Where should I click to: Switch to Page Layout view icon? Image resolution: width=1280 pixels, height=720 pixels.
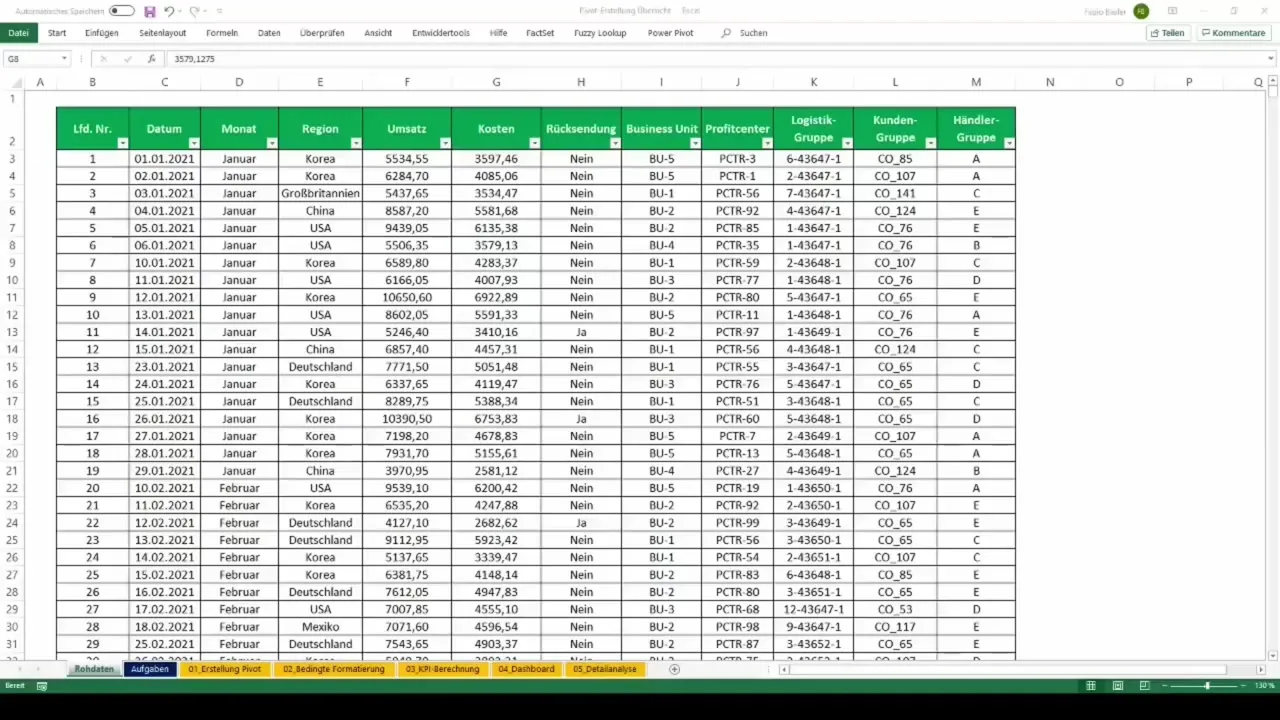(x=1118, y=686)
